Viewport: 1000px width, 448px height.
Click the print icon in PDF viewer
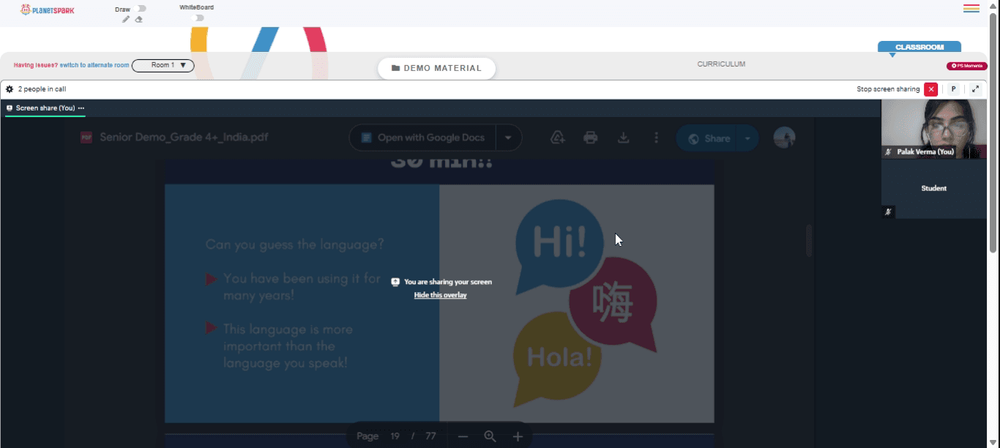click(591, 138)
